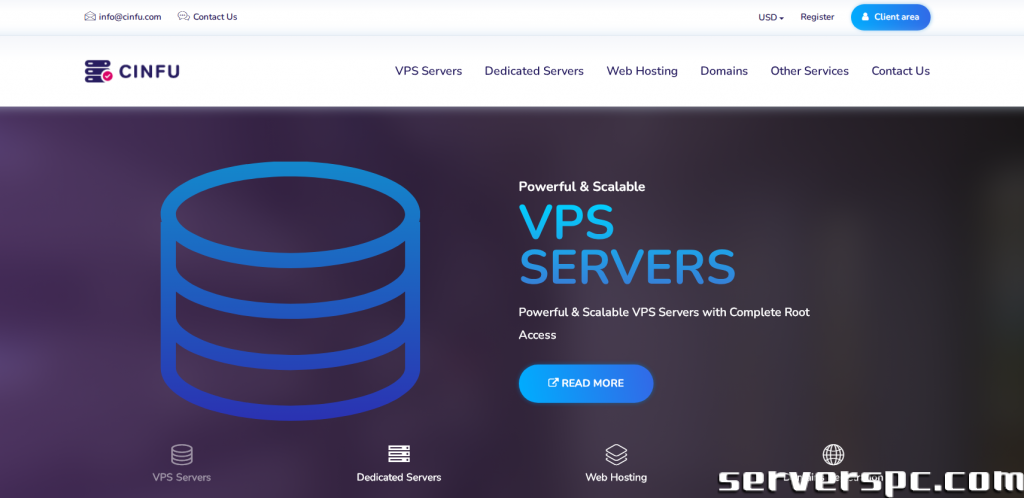1024x498 pixels.
Task: Click the chat bubbles icon in top bar
Action: [183, 17]
